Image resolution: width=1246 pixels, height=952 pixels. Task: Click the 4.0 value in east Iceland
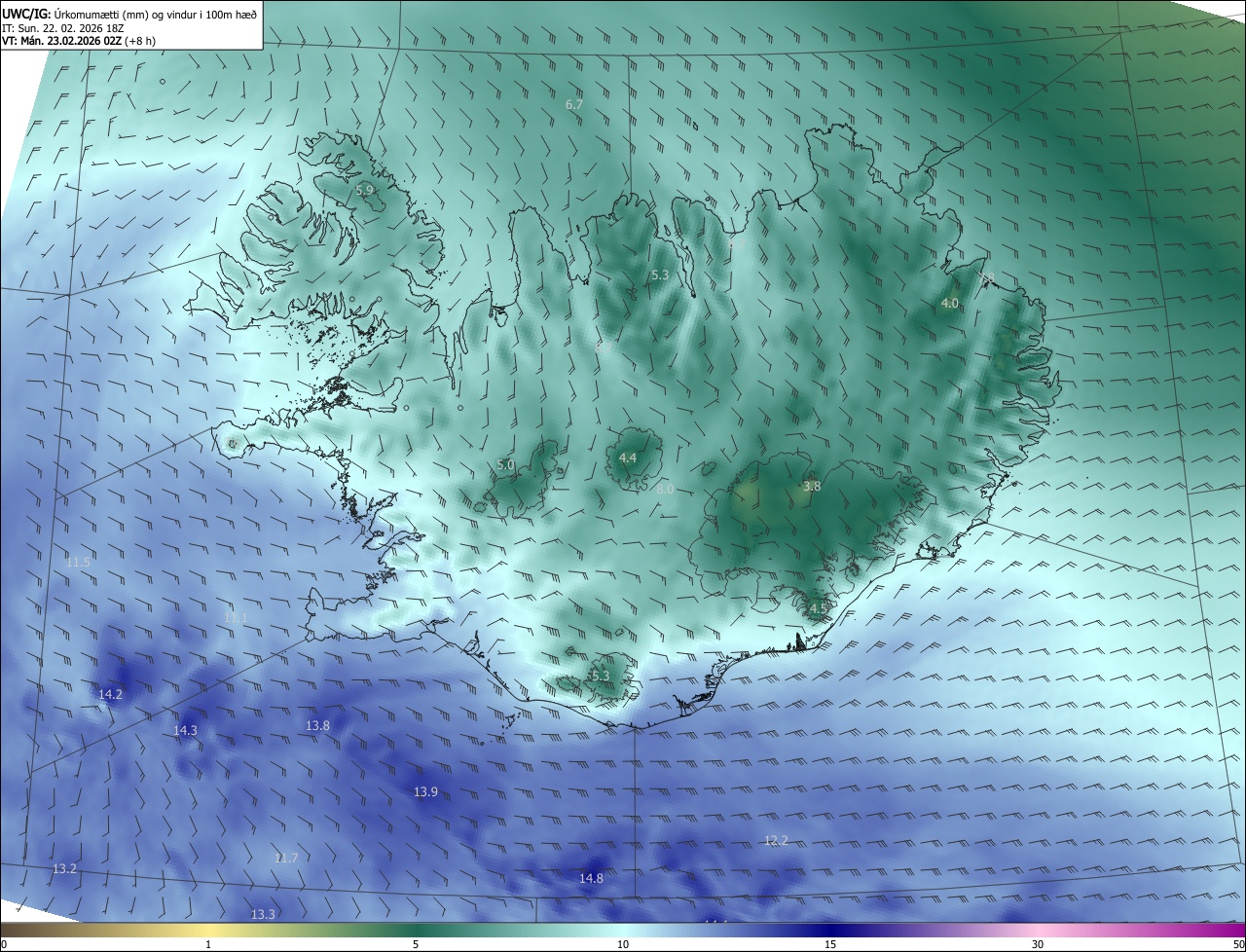click(949, 304)
